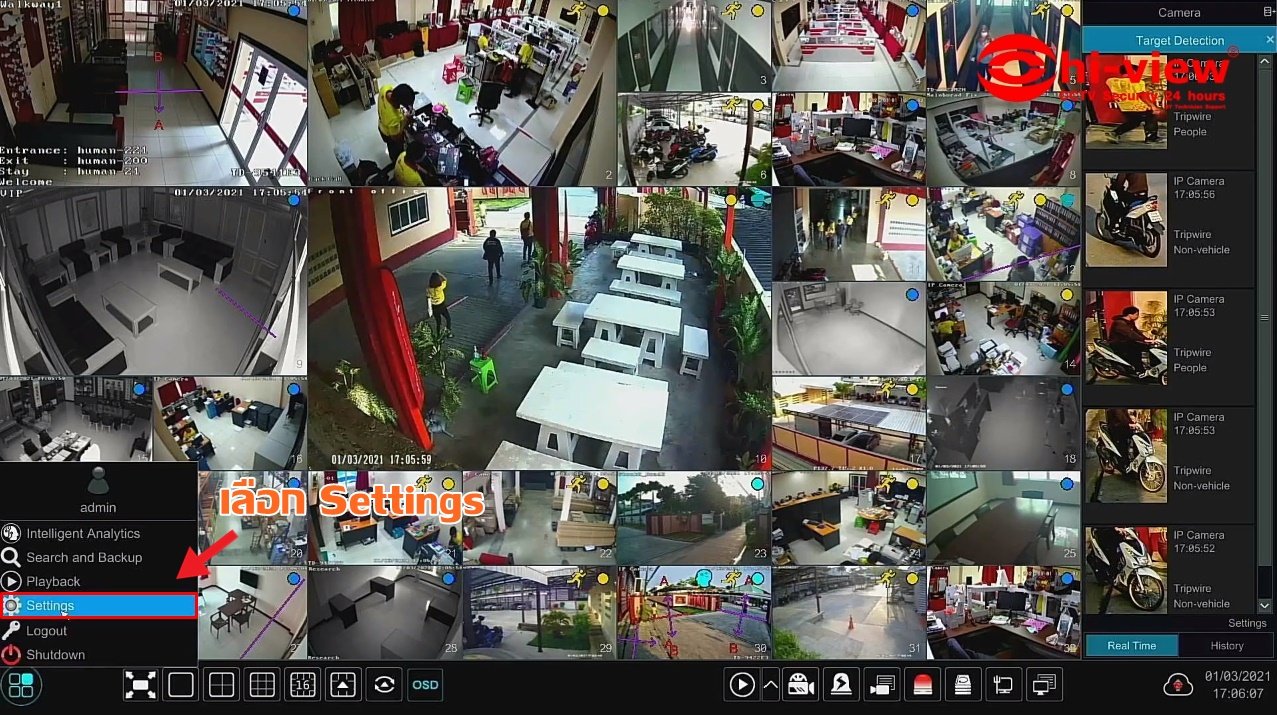Open more screen modes dropdown
The height and width of the screenshot is (715, 1277).
(x=342, y=684)
